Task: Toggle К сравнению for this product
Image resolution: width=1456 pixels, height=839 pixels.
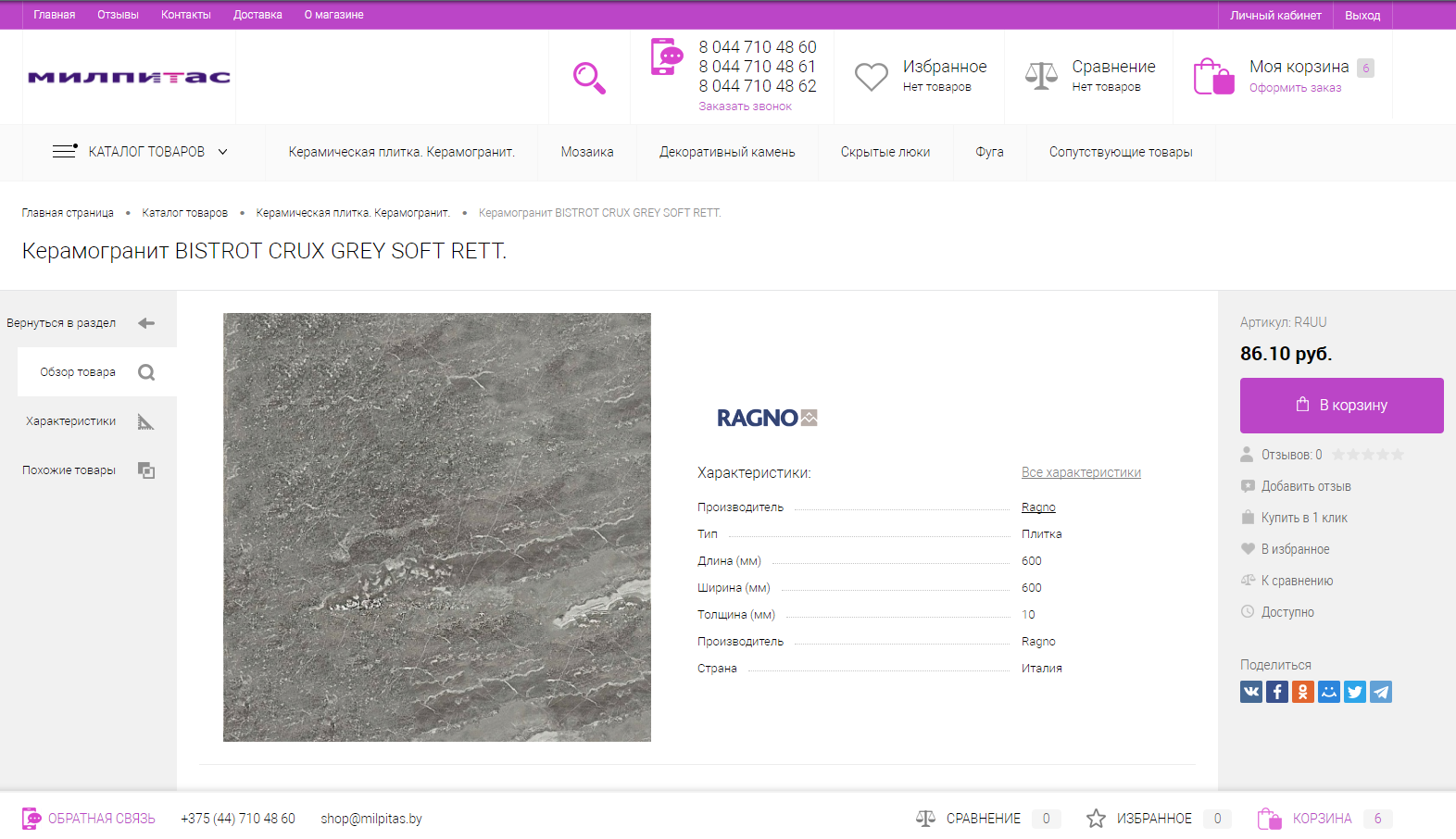Action: [x=1296, y=581]
